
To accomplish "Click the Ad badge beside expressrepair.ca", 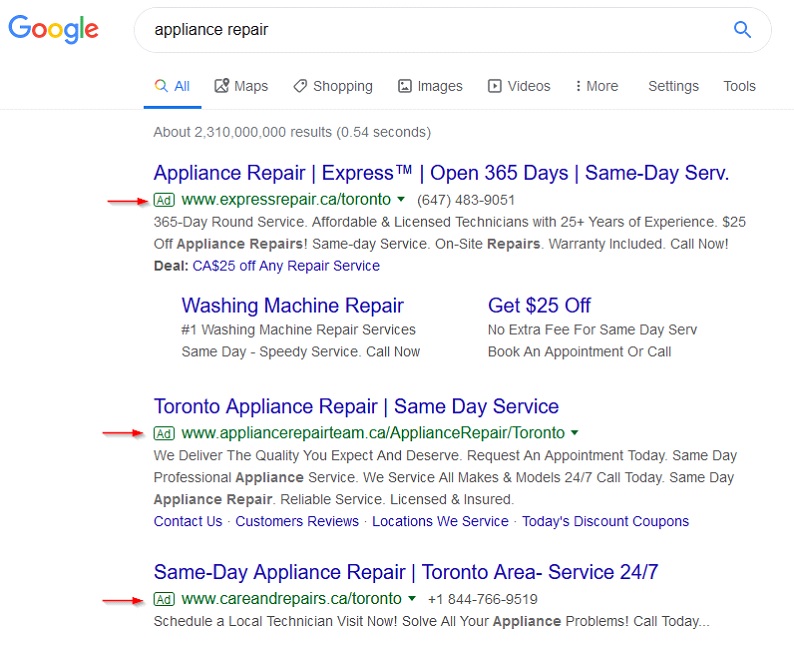I will (x=164, y=200).
